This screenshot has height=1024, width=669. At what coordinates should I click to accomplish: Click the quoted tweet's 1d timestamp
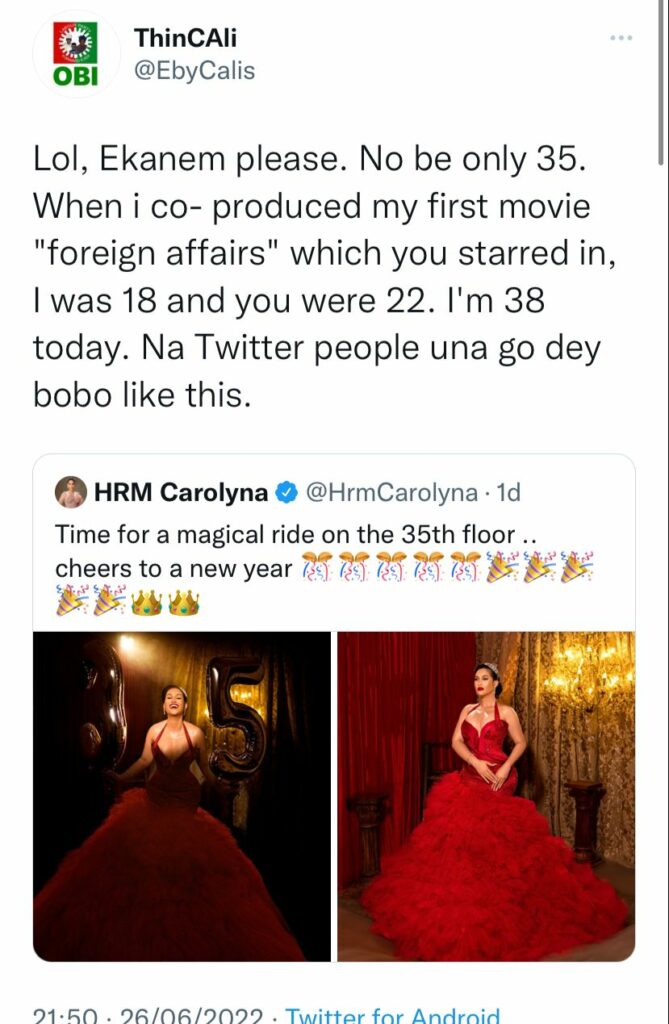(x=508, y=492)
